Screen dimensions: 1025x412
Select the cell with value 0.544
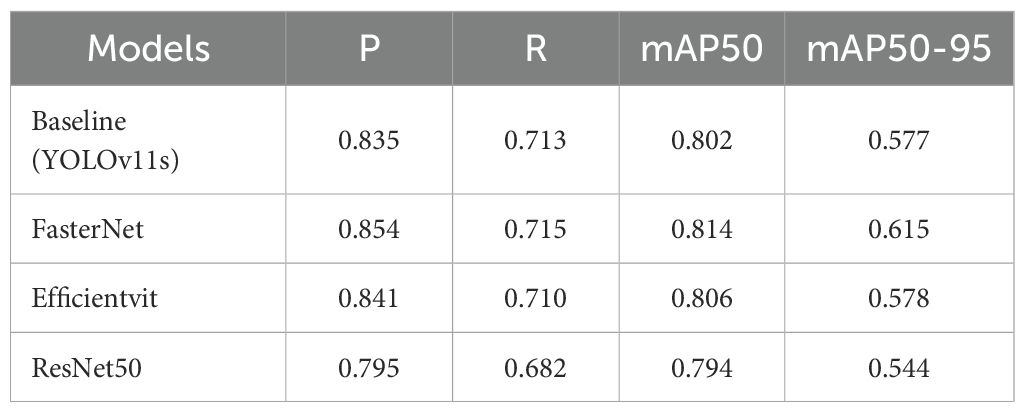[x=887, y=368]
